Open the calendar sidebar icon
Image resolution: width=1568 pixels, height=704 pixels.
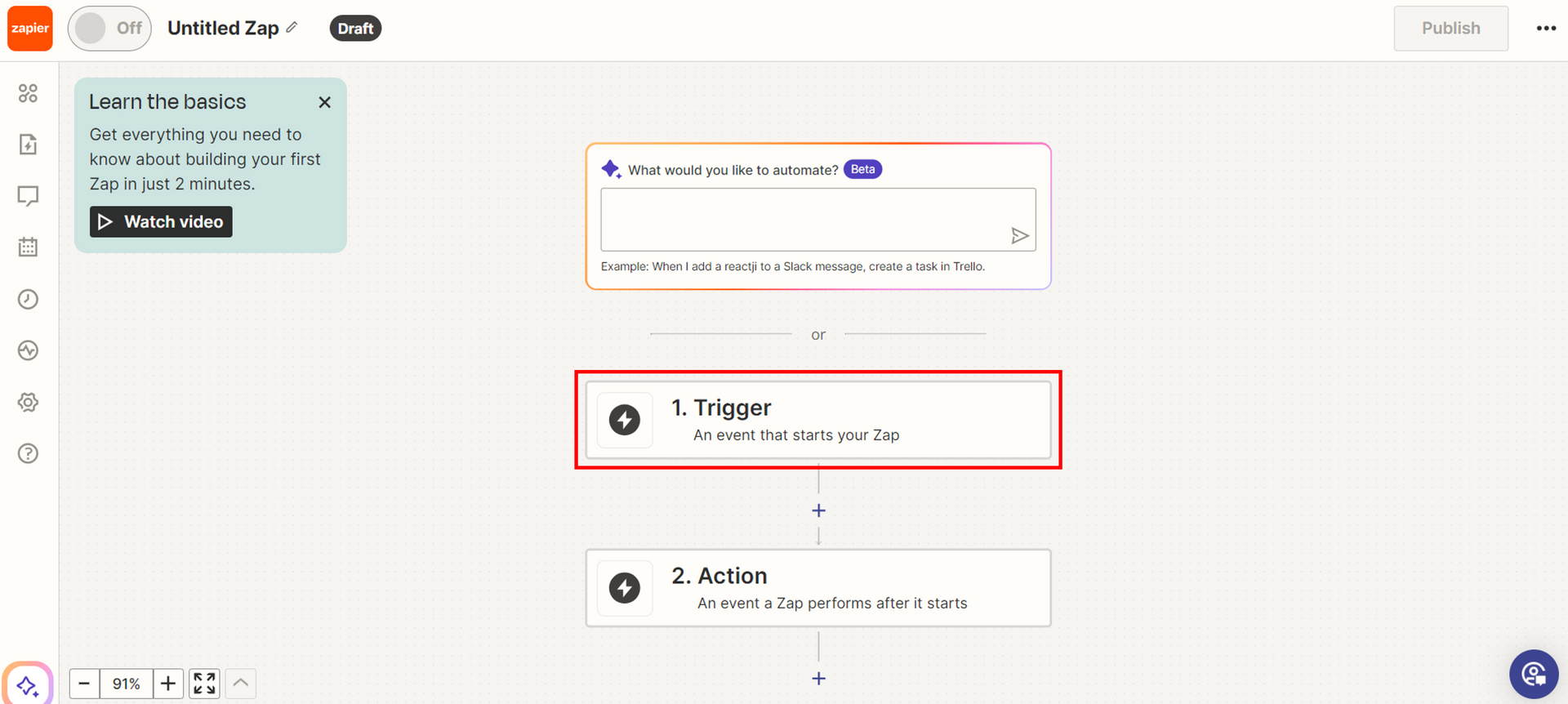pyautogui.click(x=28, y=247)
